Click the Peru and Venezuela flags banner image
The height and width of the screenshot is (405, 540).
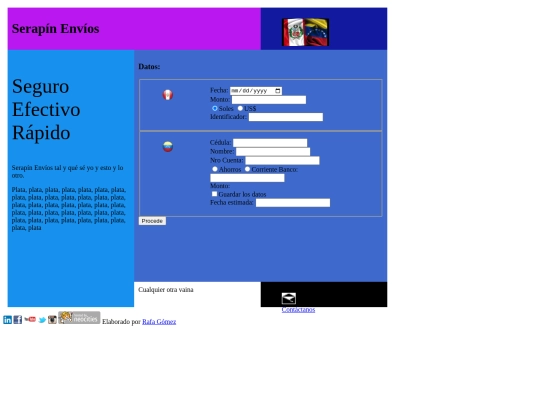(x=305, y=32)
